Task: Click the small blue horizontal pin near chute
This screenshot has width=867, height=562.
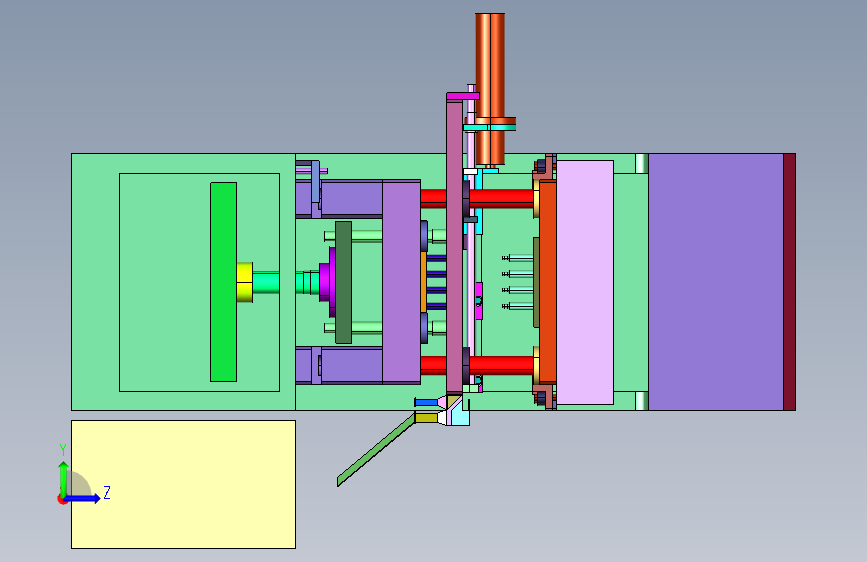Action: tap(426, 402)
